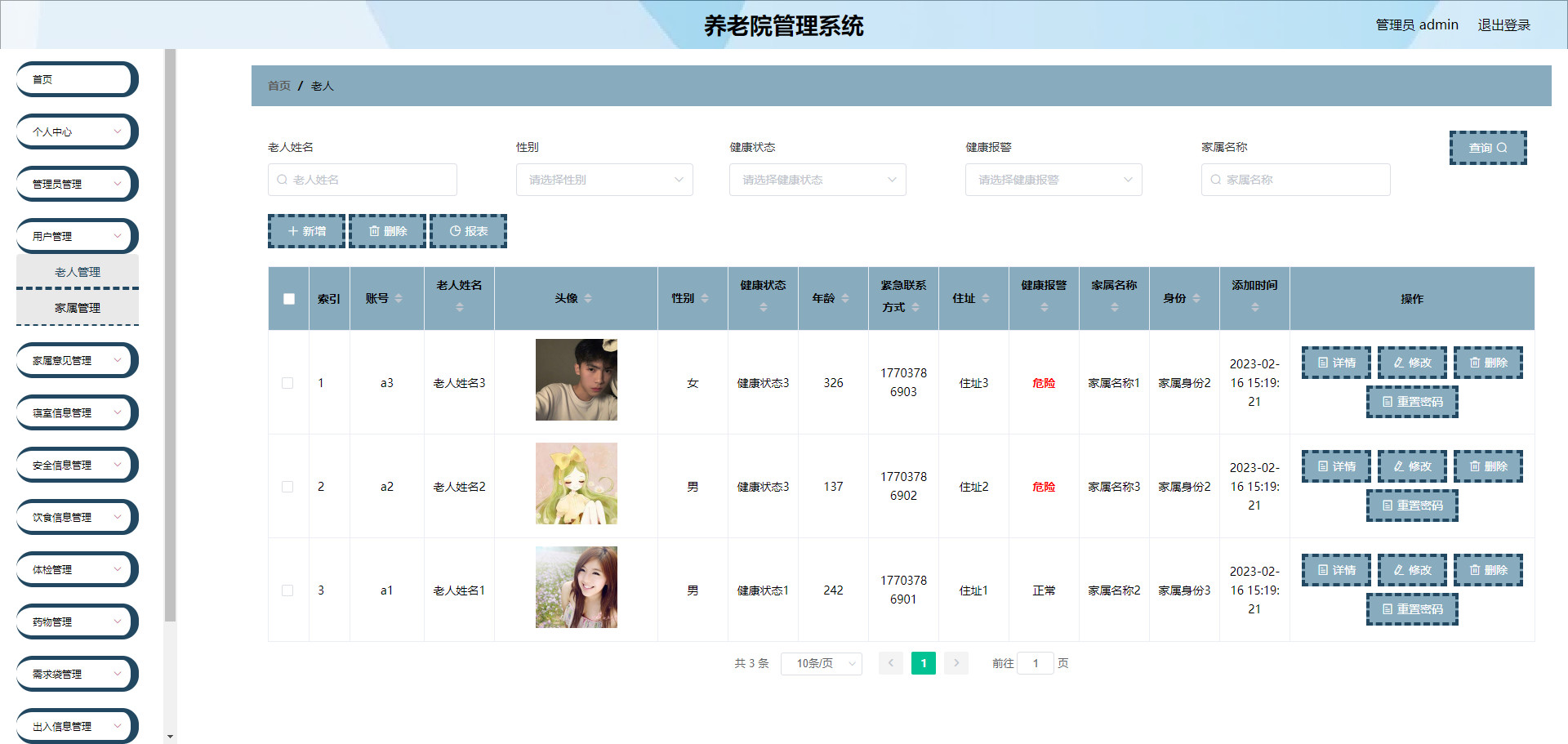Expand the 饮食信息管理 sidebar menu
1568x744 pixels.
(x=77, y=517)
